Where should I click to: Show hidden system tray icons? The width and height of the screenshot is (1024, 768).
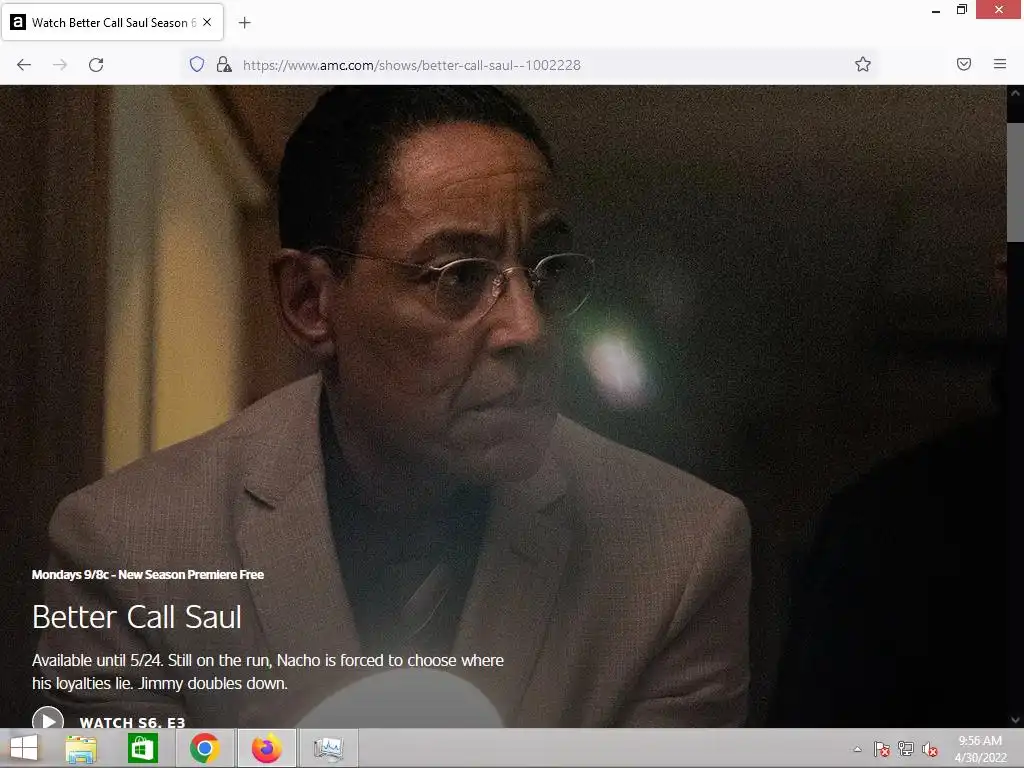click(857, 749)
